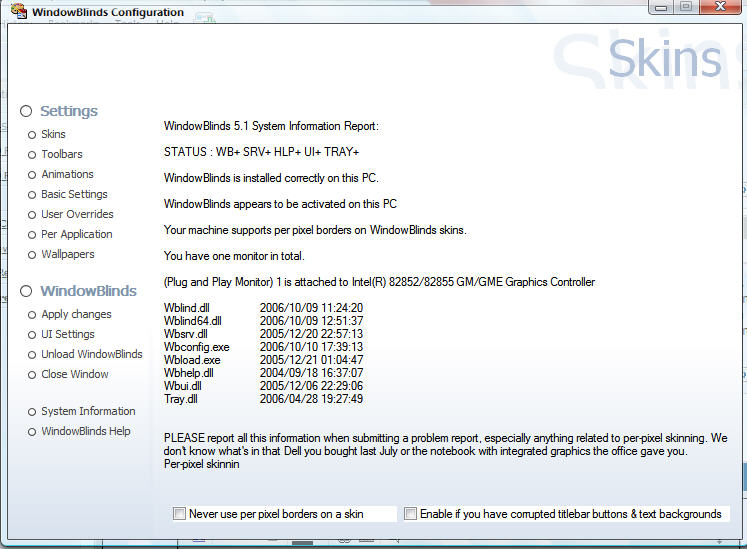Close the WindowBlinds Configuration window
This screenshot has width=747, height=549.
[720, 7]
